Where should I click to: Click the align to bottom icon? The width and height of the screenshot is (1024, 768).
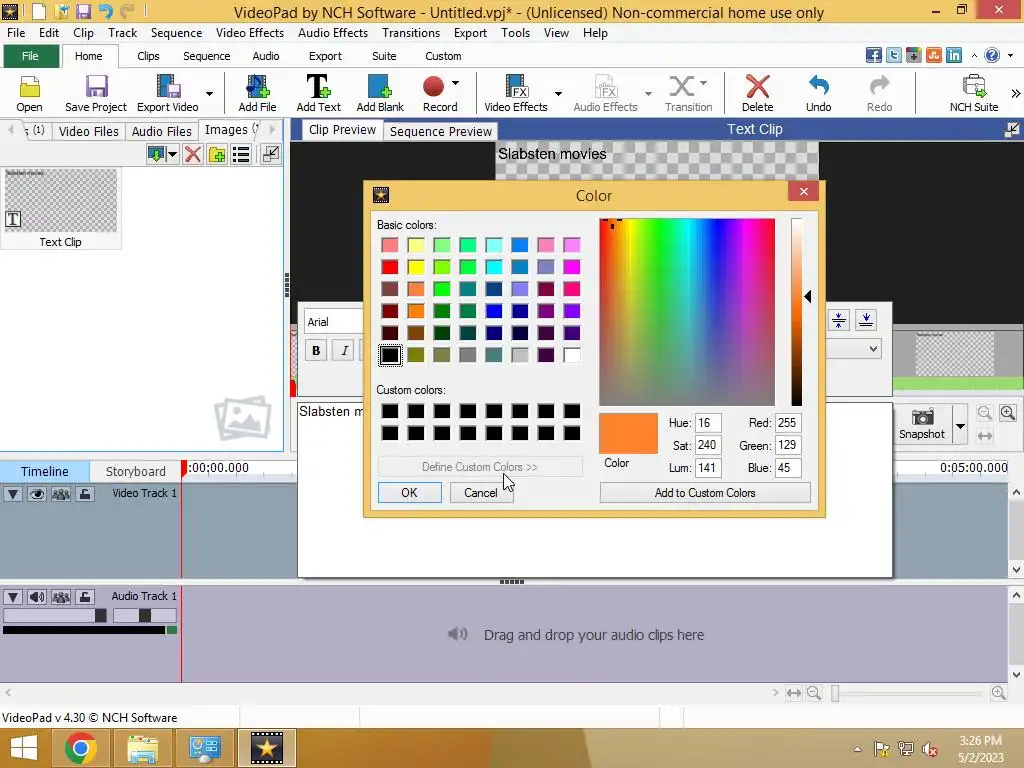click(866, 320)
